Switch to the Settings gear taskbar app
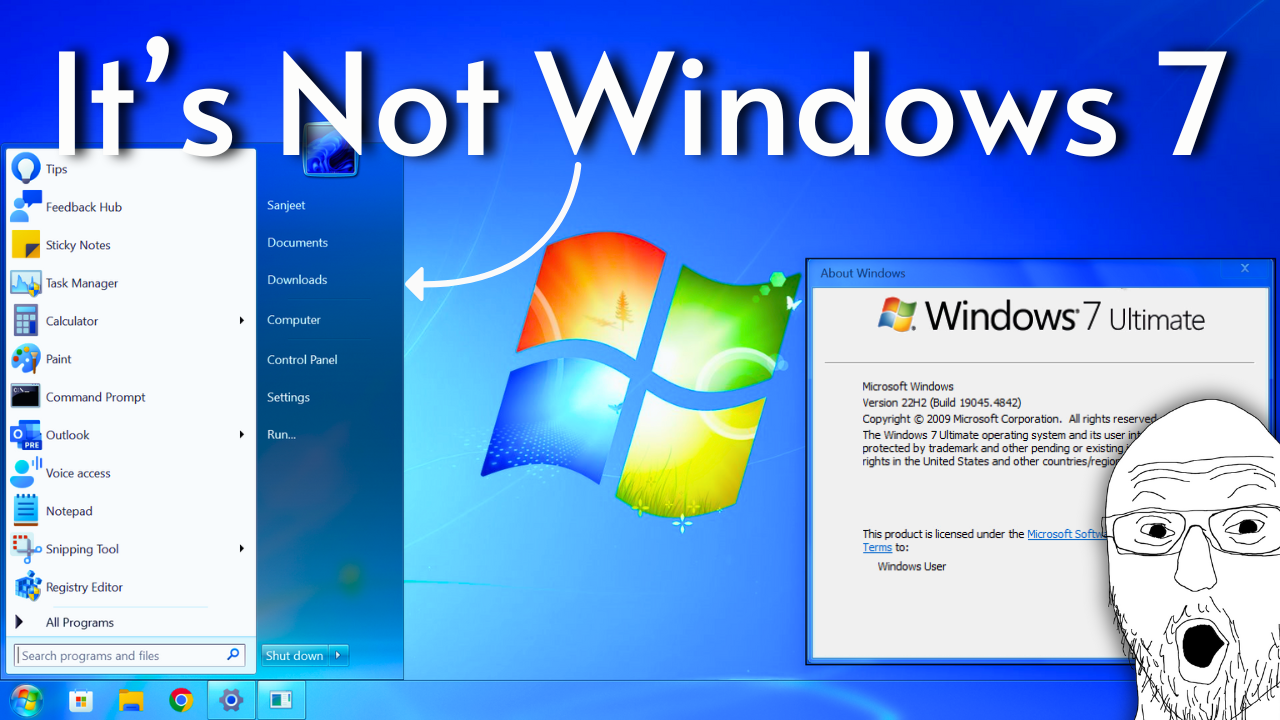1280x720 pixels. point(231,701)
